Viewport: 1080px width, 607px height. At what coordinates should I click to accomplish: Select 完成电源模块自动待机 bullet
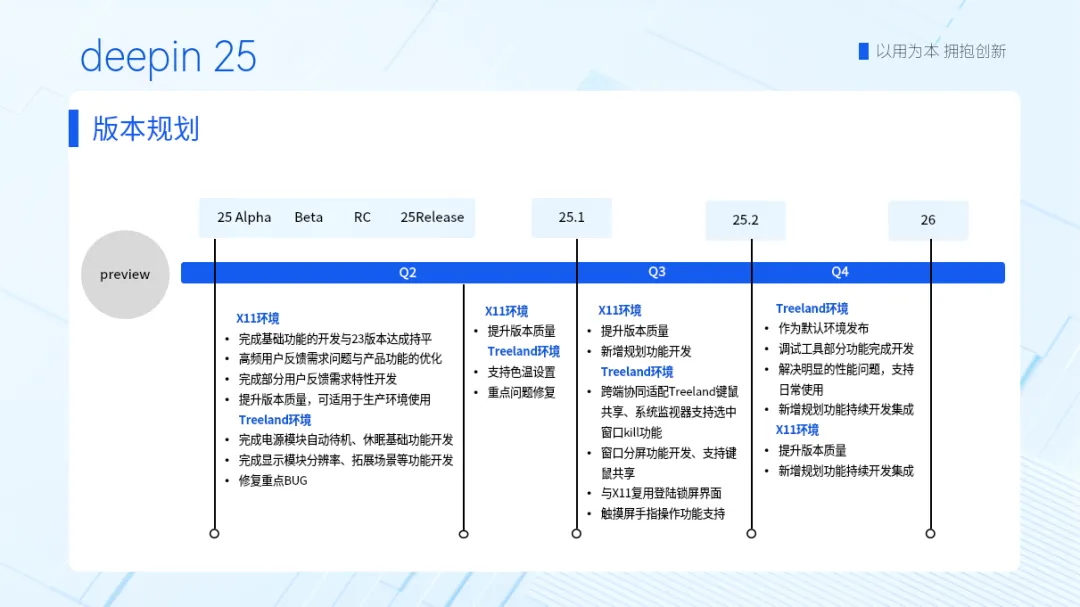point(346,440)
